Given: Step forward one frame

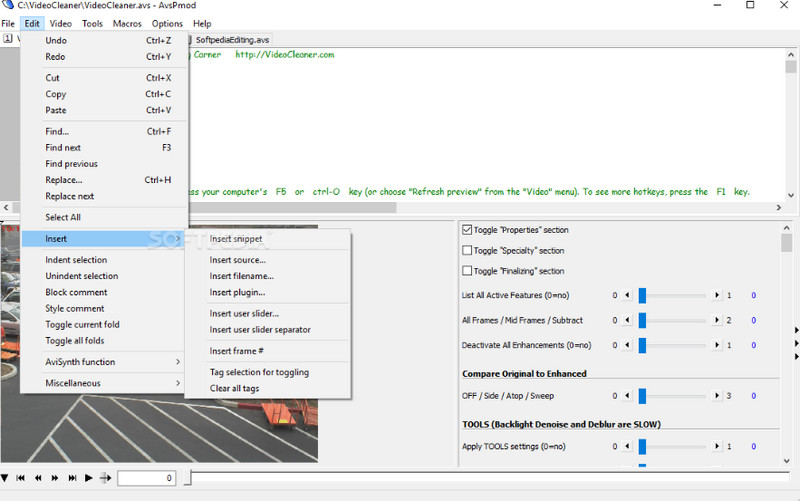Looking at the screenshot, I should click(x=55, y=478).
